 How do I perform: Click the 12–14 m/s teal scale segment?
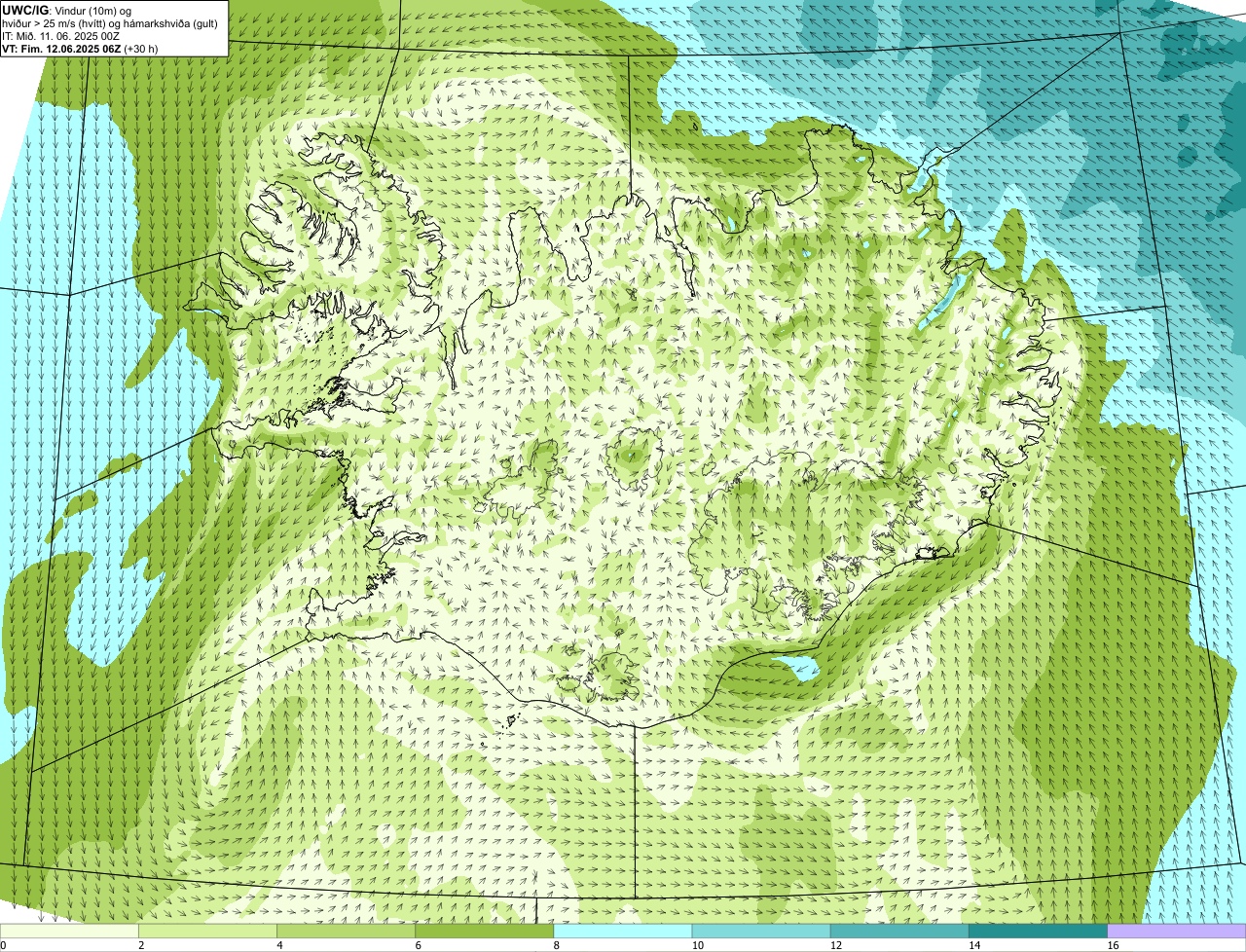(x=899, y=932)
